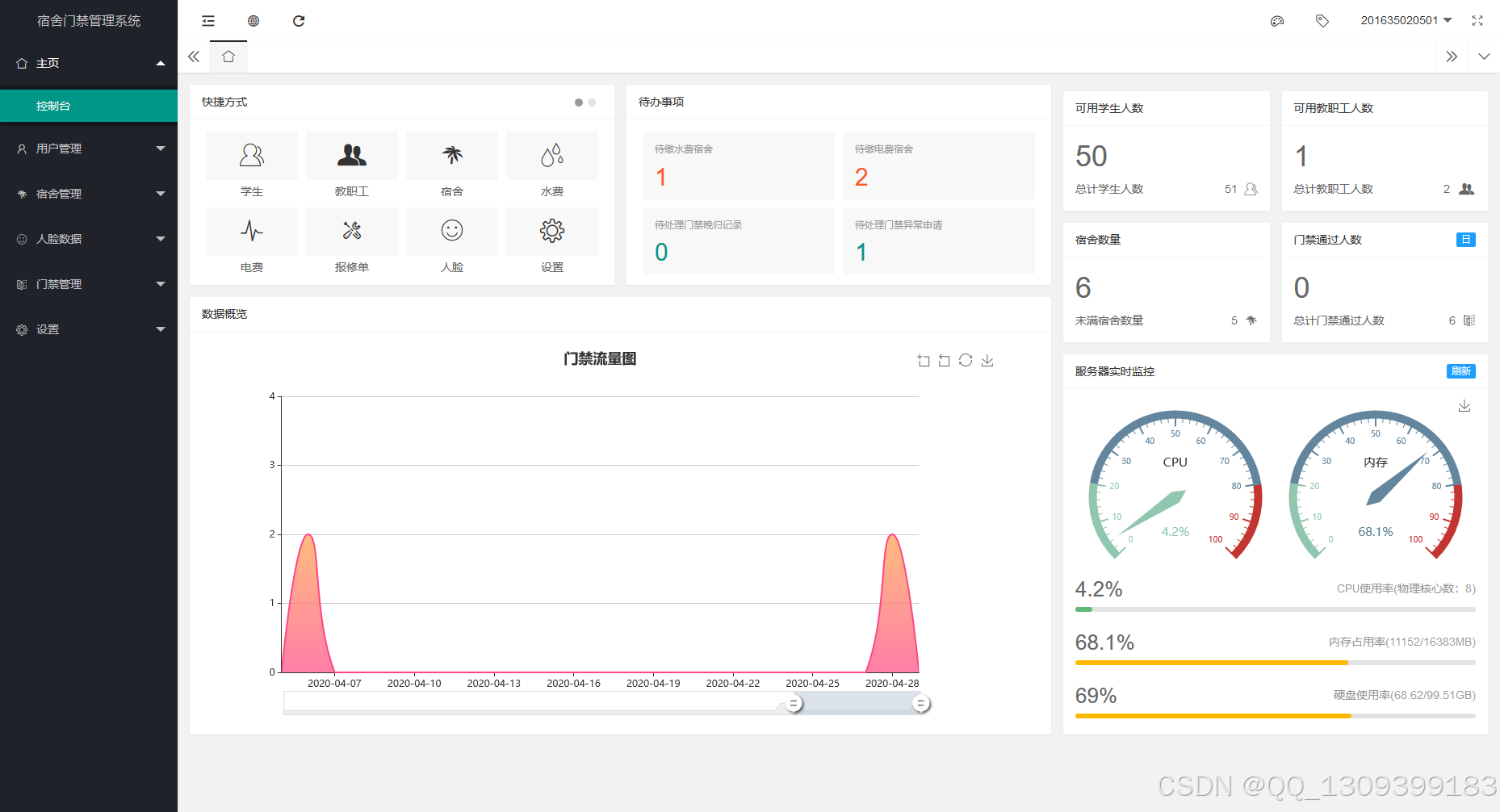Open the 待处理门禁异常申请 card
1500x812 pixels.
[939, 241]
